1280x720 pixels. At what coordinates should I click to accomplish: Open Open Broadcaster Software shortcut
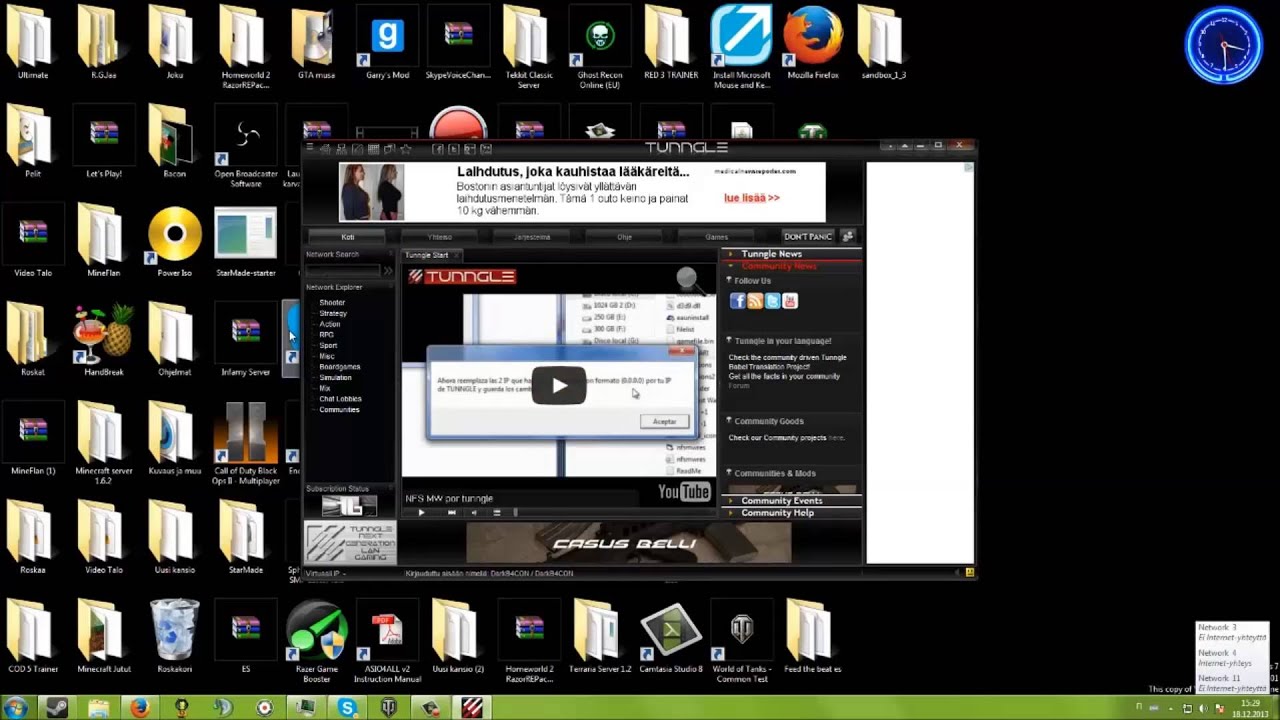pos(245,147)
